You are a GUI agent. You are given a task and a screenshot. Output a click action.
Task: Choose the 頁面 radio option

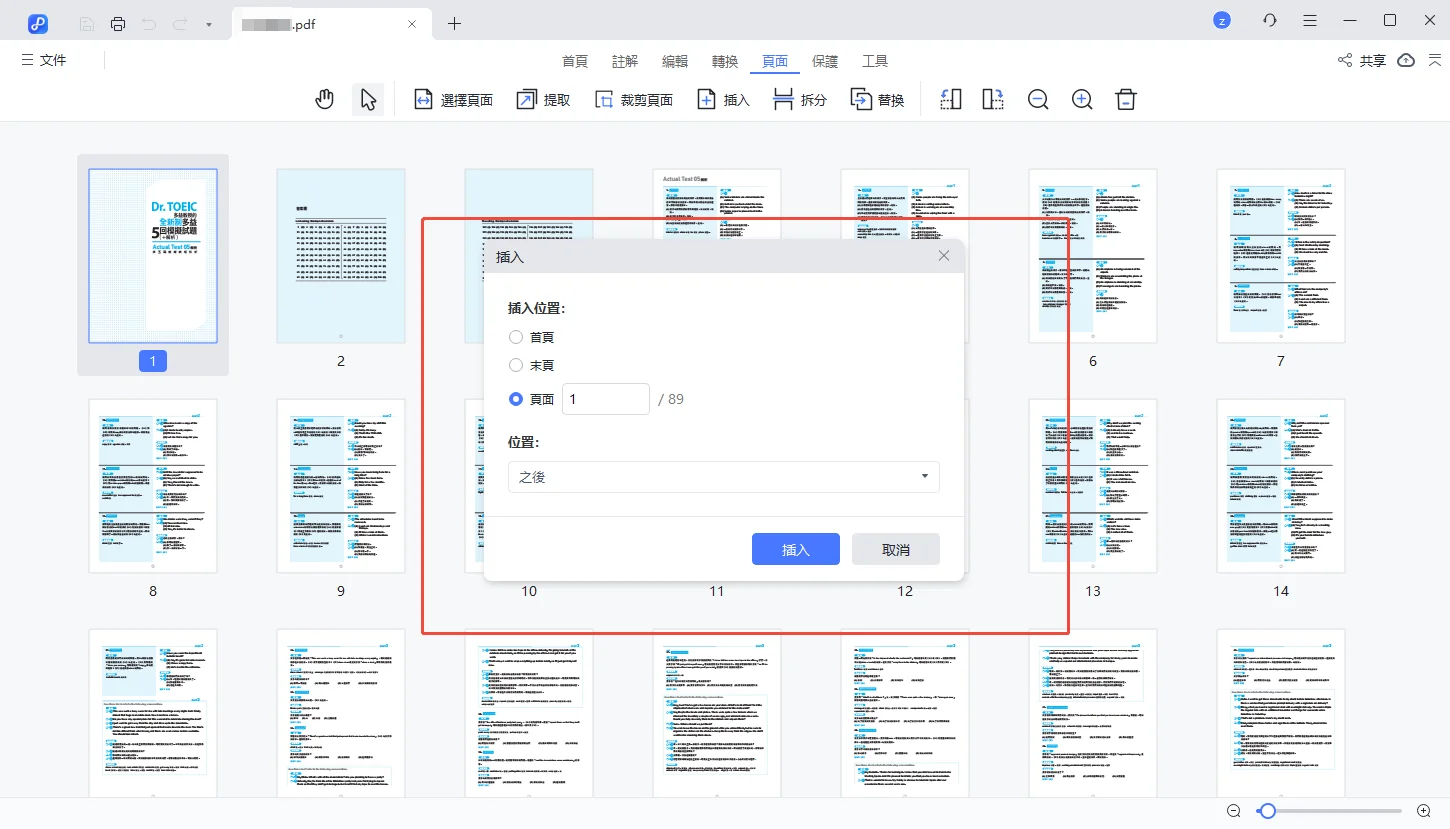click(x=516, y=399)
